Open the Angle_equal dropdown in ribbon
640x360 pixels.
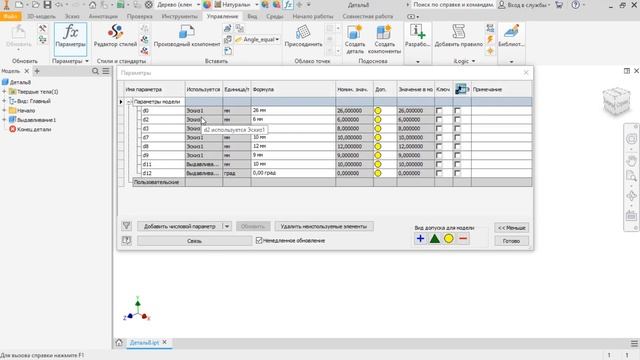pos(277,40)
